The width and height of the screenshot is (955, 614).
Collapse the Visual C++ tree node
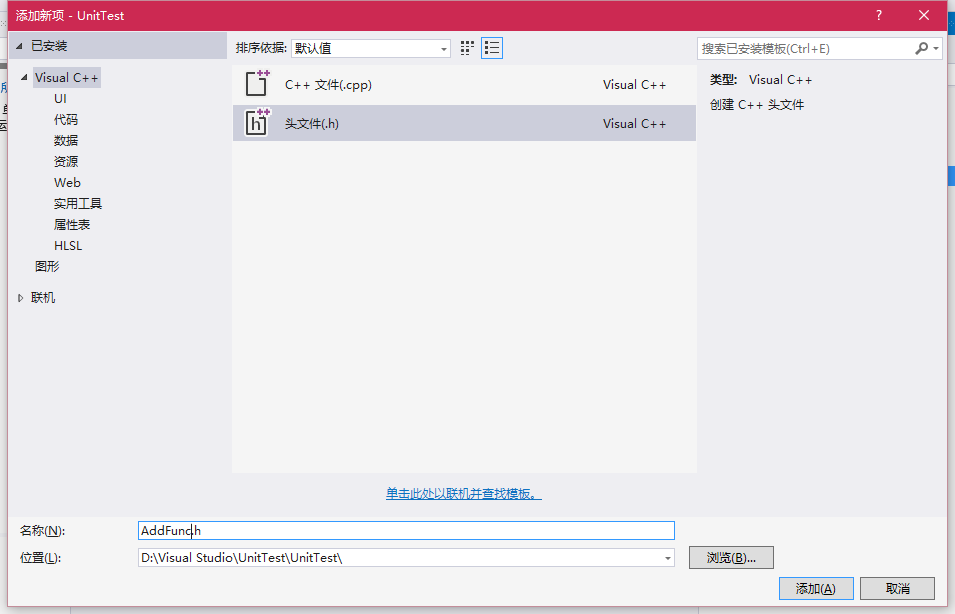coord(24,78)
